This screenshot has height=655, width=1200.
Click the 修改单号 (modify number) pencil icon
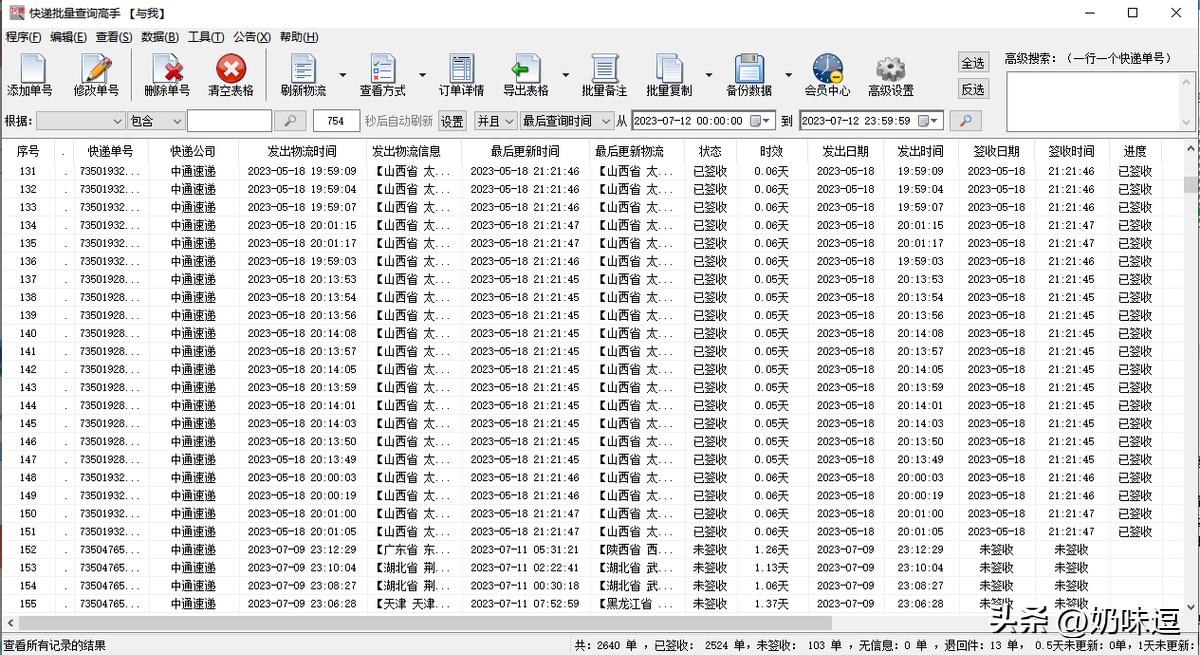pos(97,70)
